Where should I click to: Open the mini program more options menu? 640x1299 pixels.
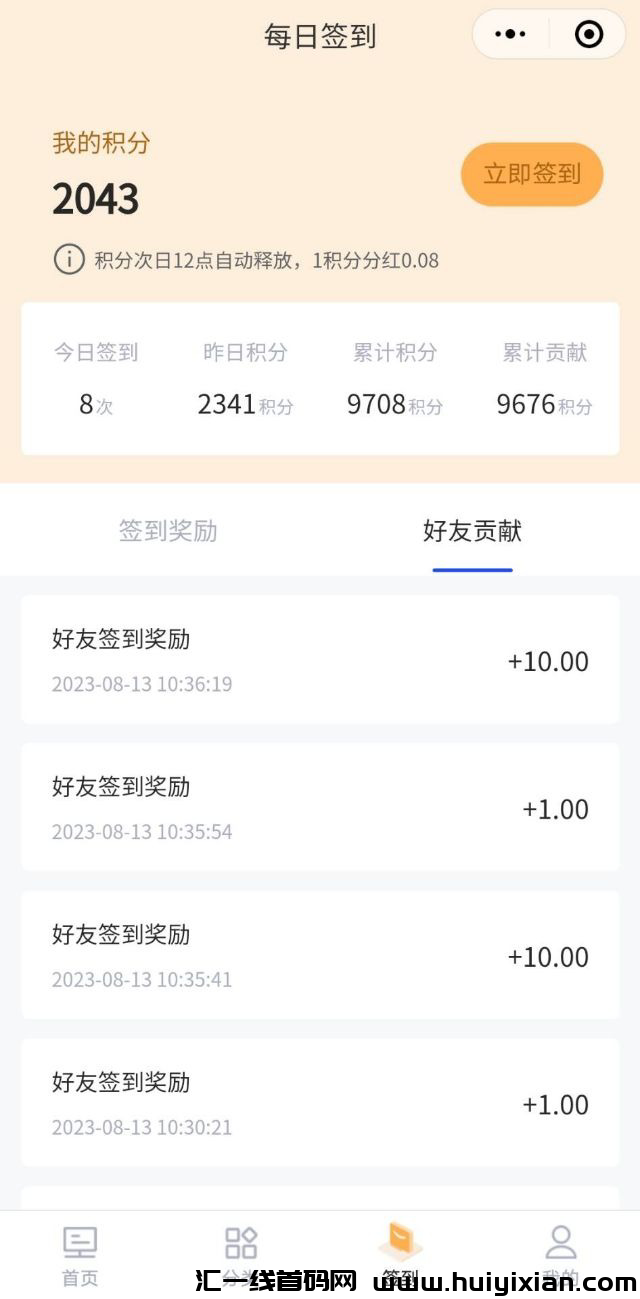[x=510, y=35]
